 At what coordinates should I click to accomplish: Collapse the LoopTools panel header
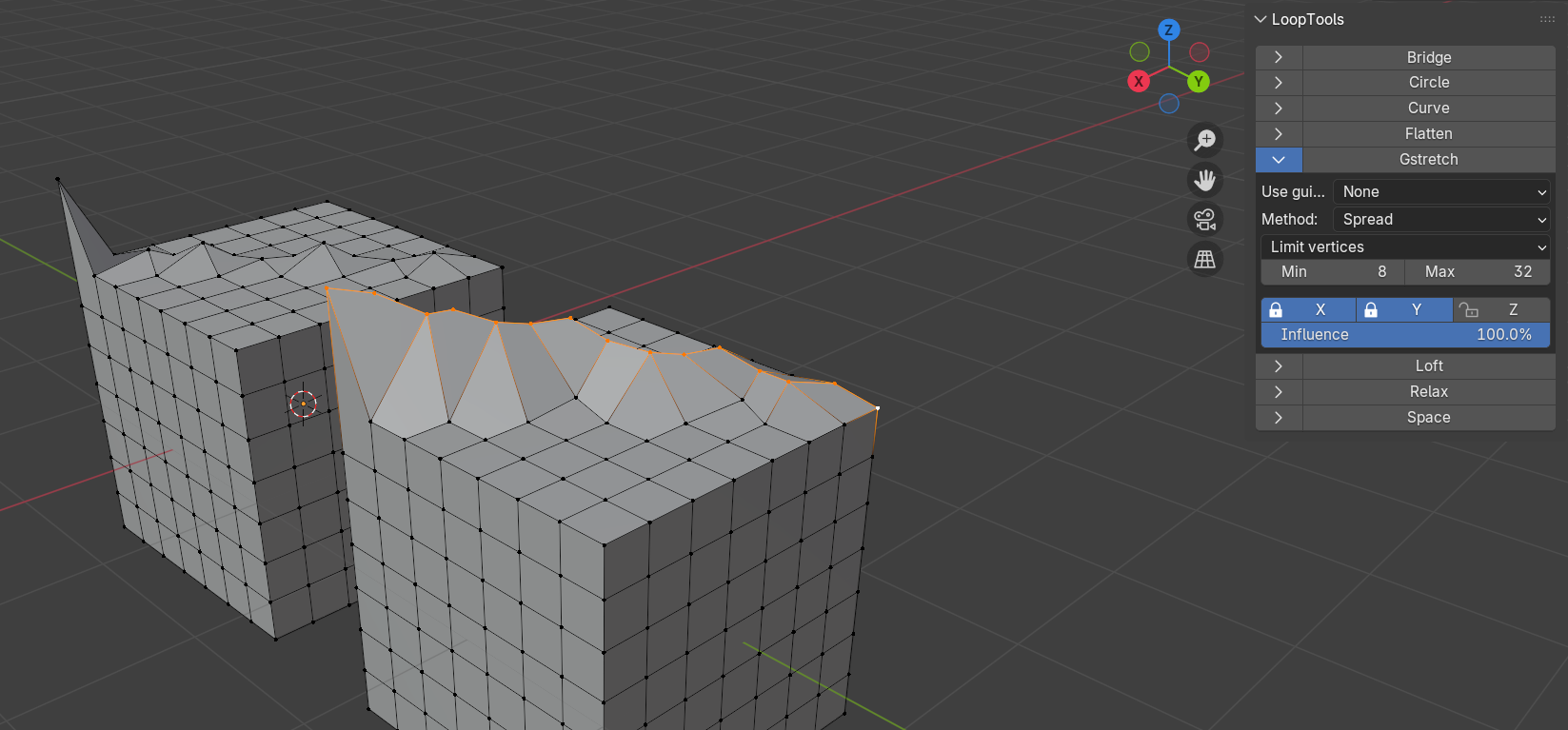tap(1300, 19)
